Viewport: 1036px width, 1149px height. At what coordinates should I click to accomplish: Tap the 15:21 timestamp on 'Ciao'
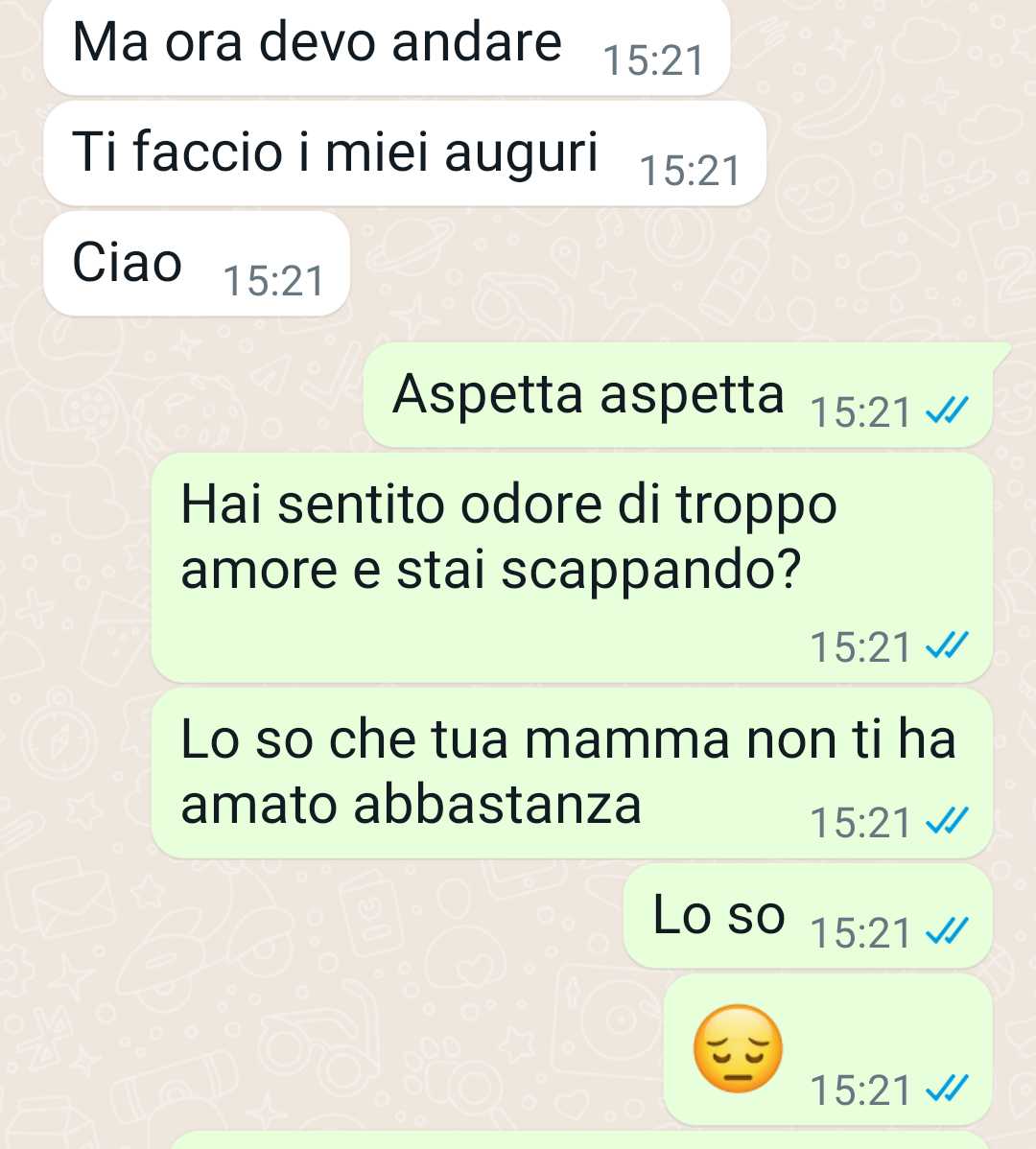[273, 281]
